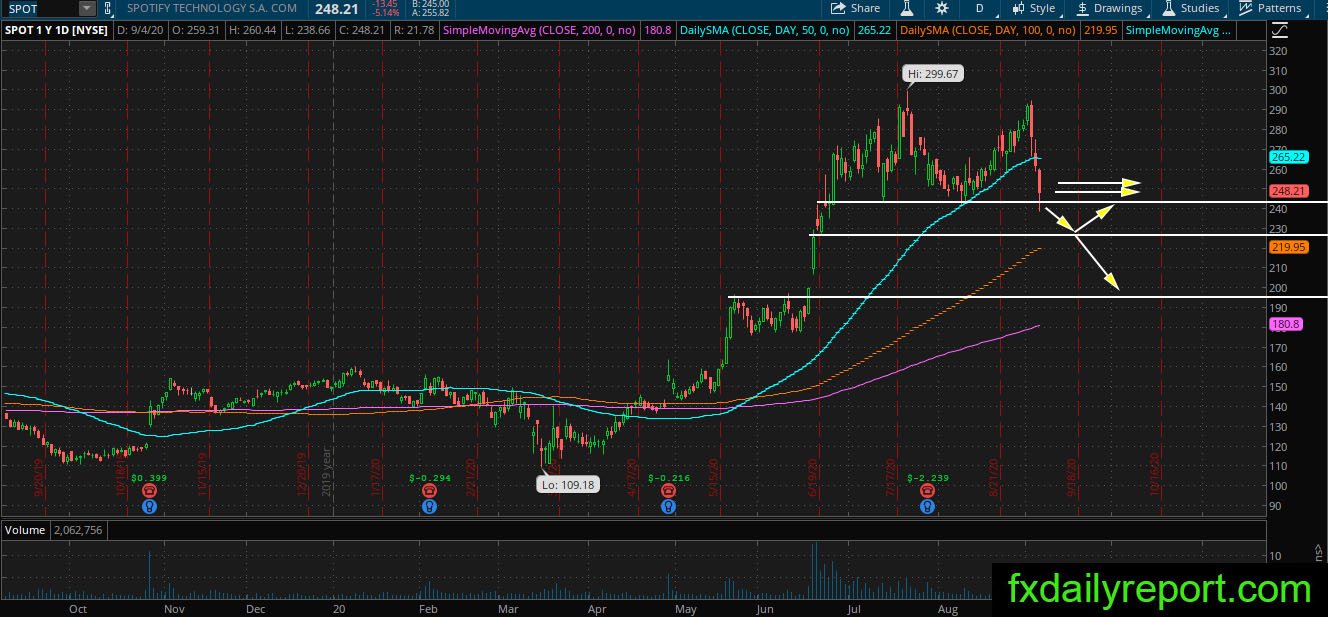The image size is (1328, 617).
Task: Click the lightbulb icon under $0.399 earnings
Action: [149, 506]
